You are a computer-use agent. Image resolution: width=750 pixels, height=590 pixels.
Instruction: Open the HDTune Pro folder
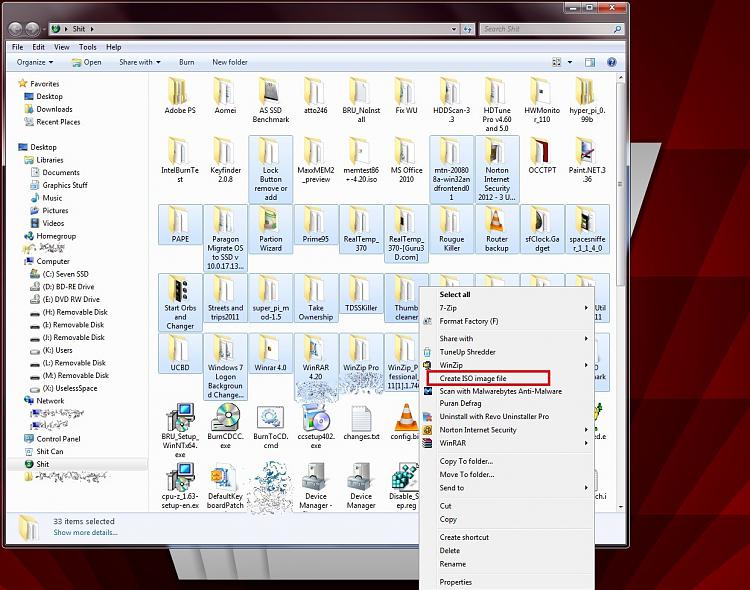pyautogui.click(x=497, y=104)
